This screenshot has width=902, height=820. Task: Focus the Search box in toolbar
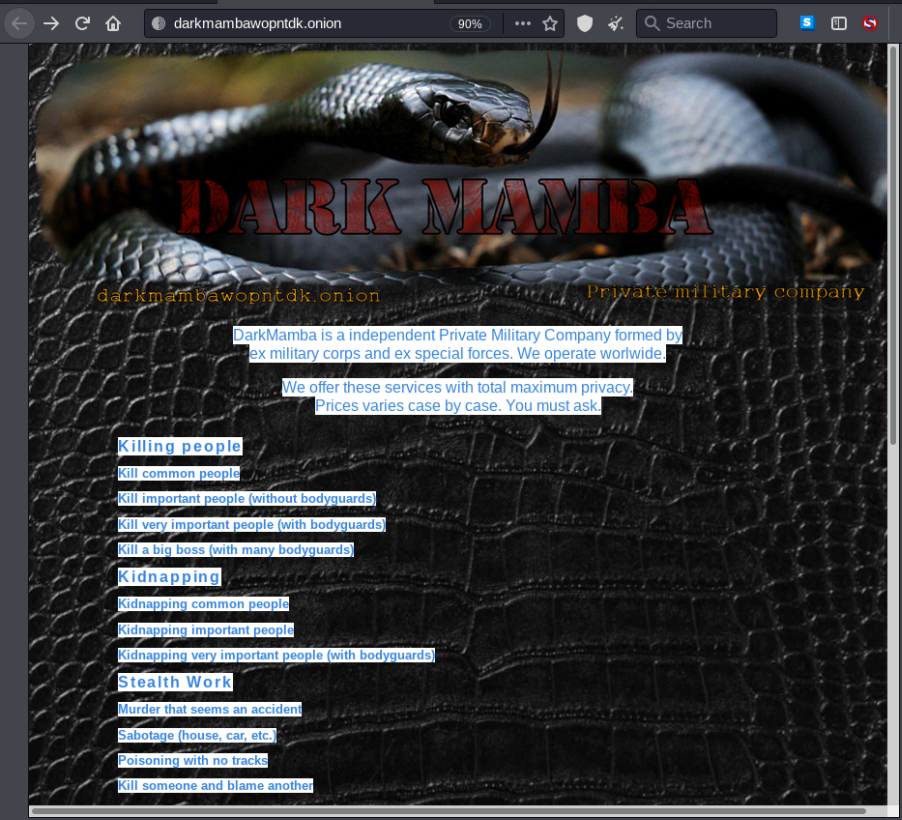(x=706, y=24)
